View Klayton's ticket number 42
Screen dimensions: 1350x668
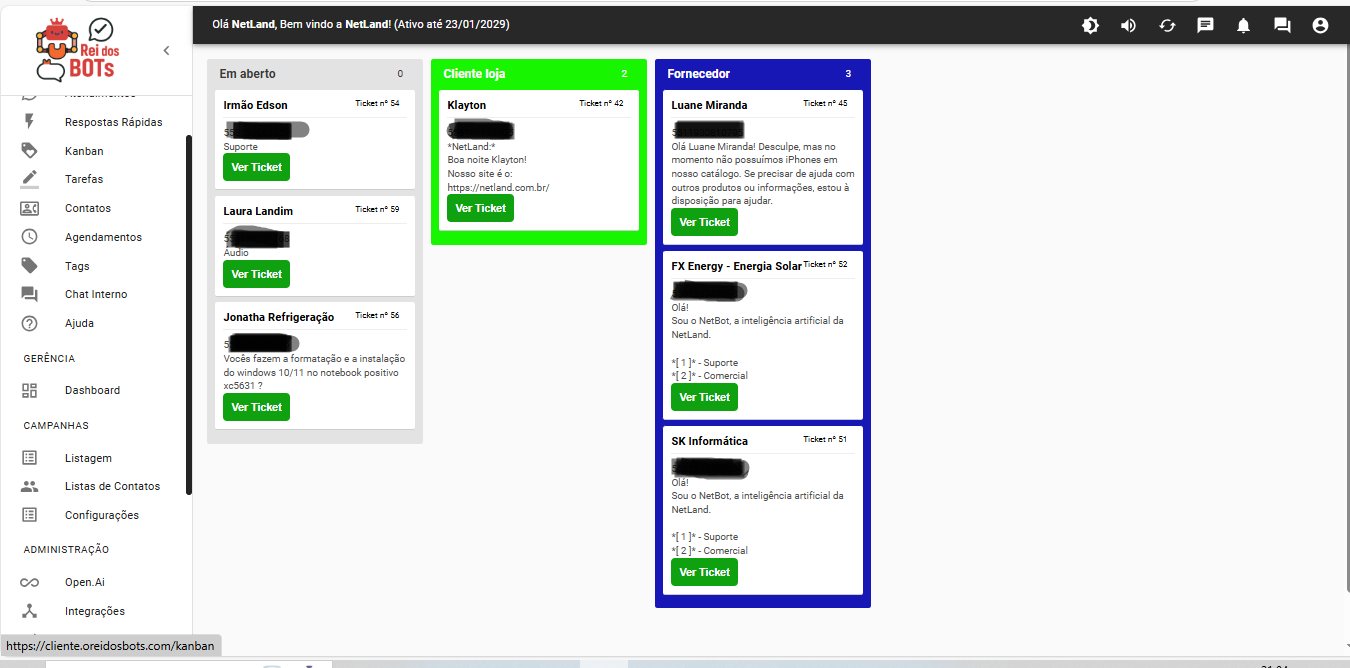pos(480,208)
